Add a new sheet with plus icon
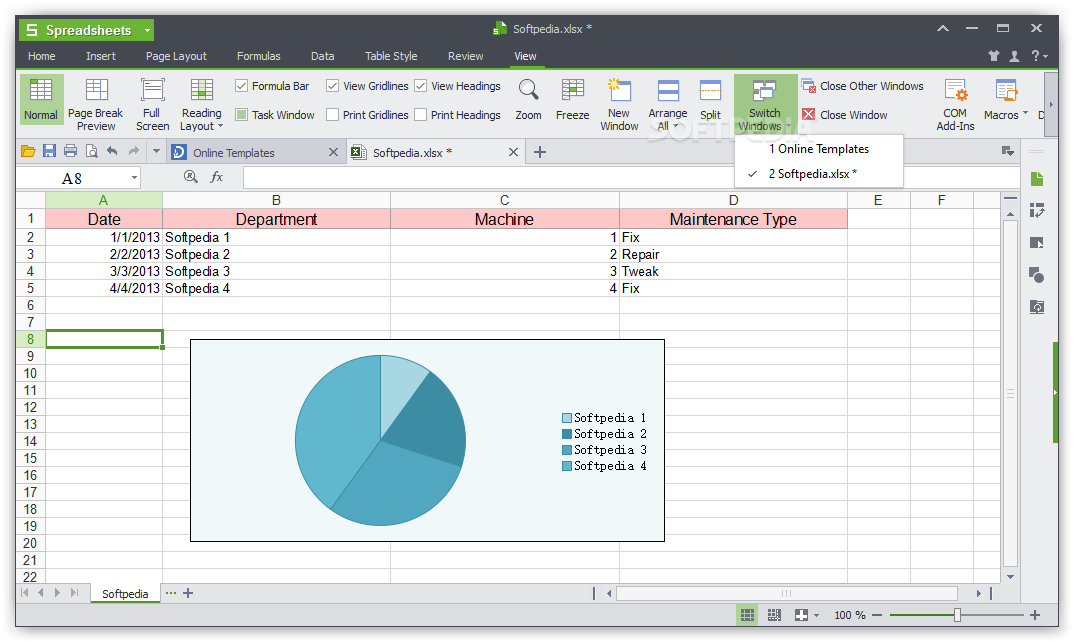This screenshot has height=642, width=1074. click(x=188, y=593)
